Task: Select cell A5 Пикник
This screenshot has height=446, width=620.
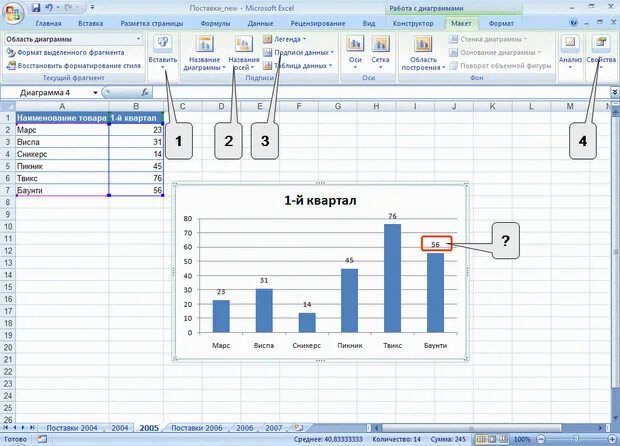Action: point(62,166)
